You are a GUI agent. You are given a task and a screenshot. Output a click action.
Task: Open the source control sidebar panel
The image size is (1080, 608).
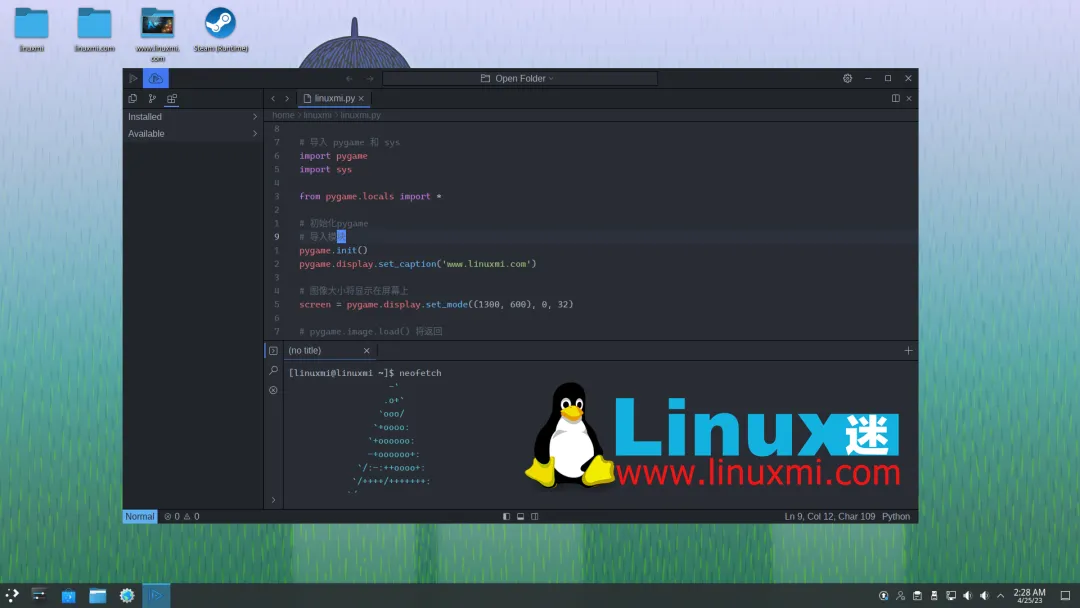coord(152,98)
